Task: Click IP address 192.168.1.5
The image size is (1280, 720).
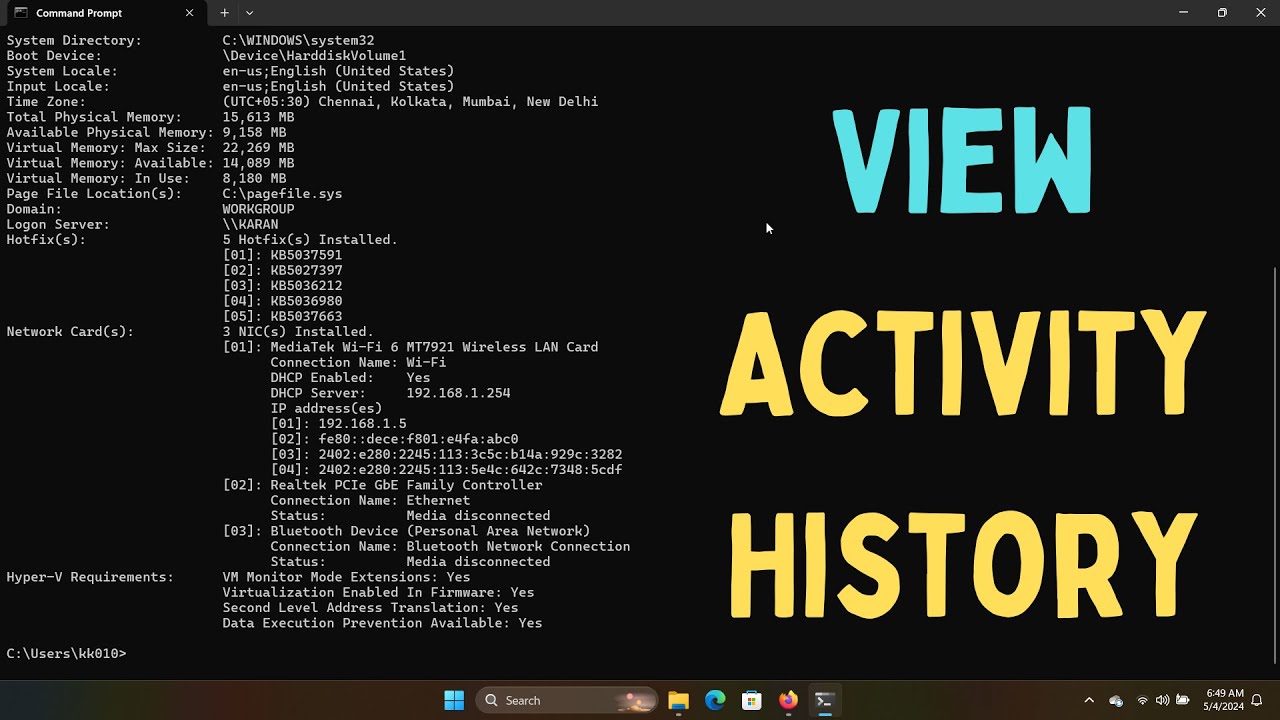Action: pyautogui.click(x=362, y=423)
